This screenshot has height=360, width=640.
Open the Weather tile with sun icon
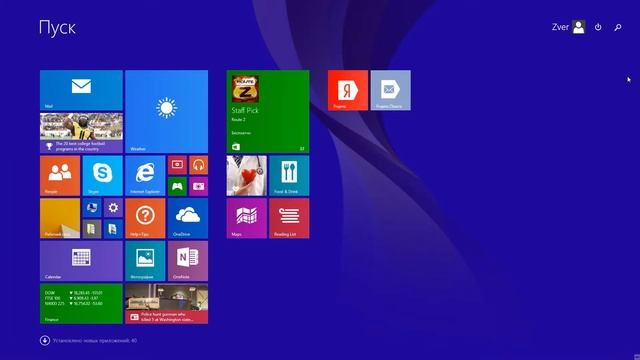[x=167, y=111]
